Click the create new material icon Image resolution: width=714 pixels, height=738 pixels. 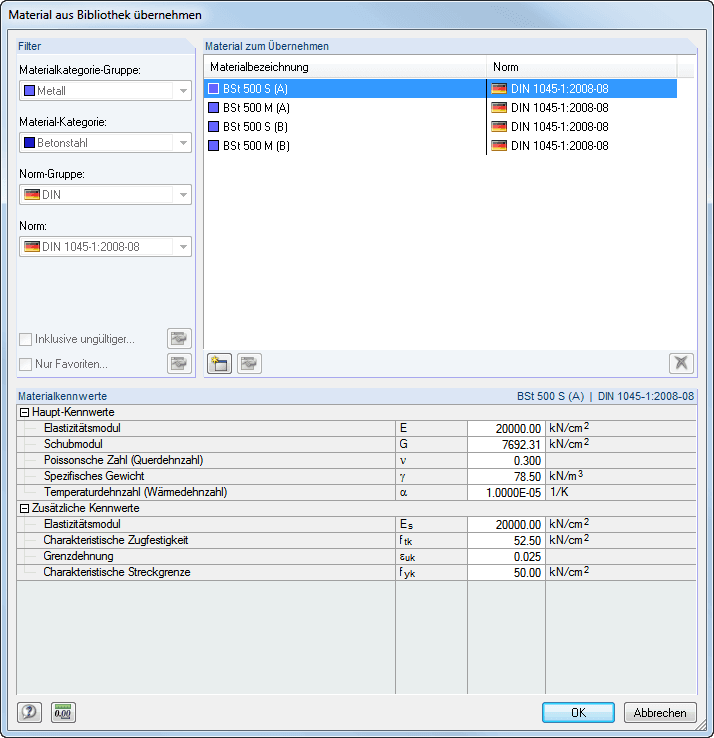pos(219,363)
